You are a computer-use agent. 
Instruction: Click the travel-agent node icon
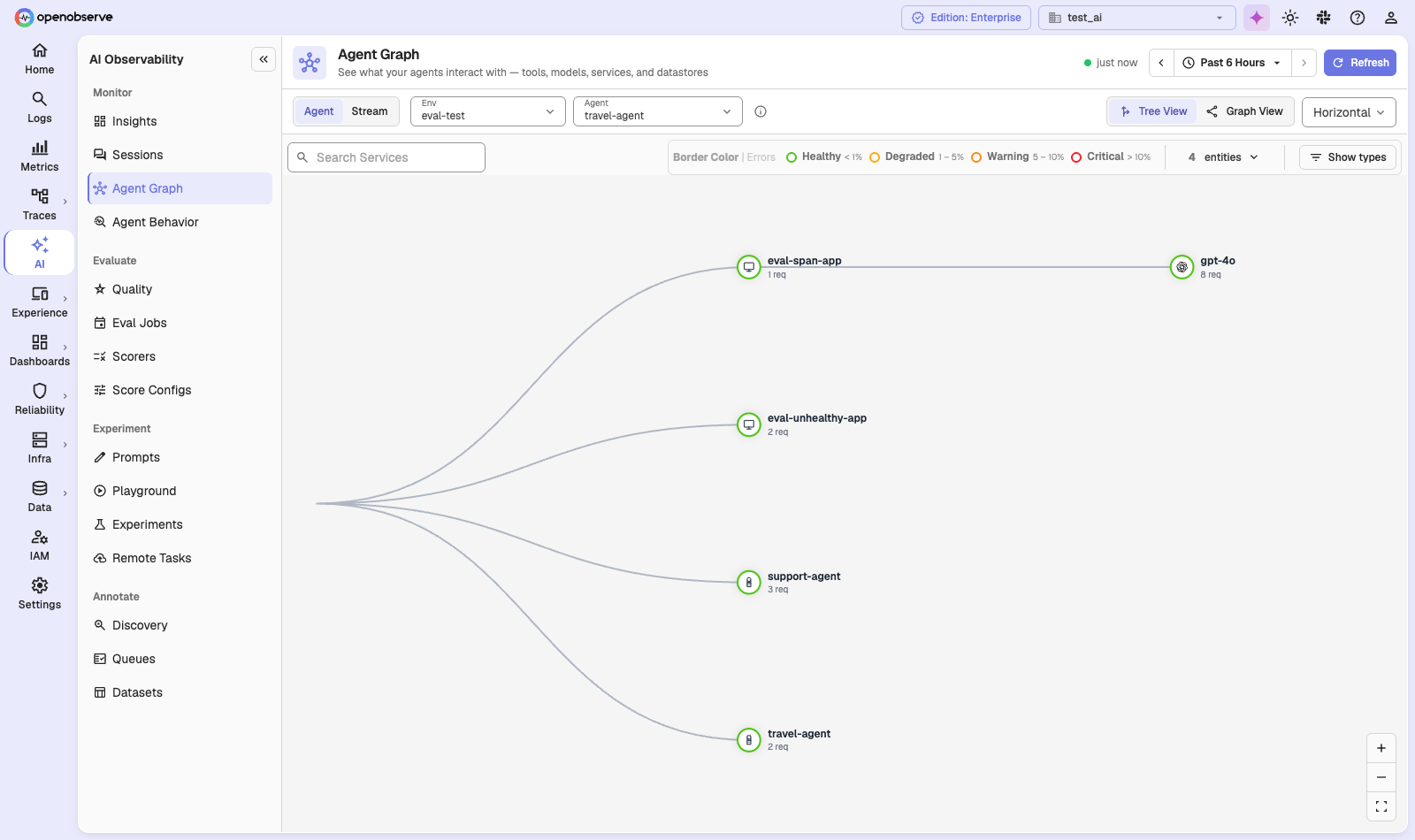tap(749, 740)
